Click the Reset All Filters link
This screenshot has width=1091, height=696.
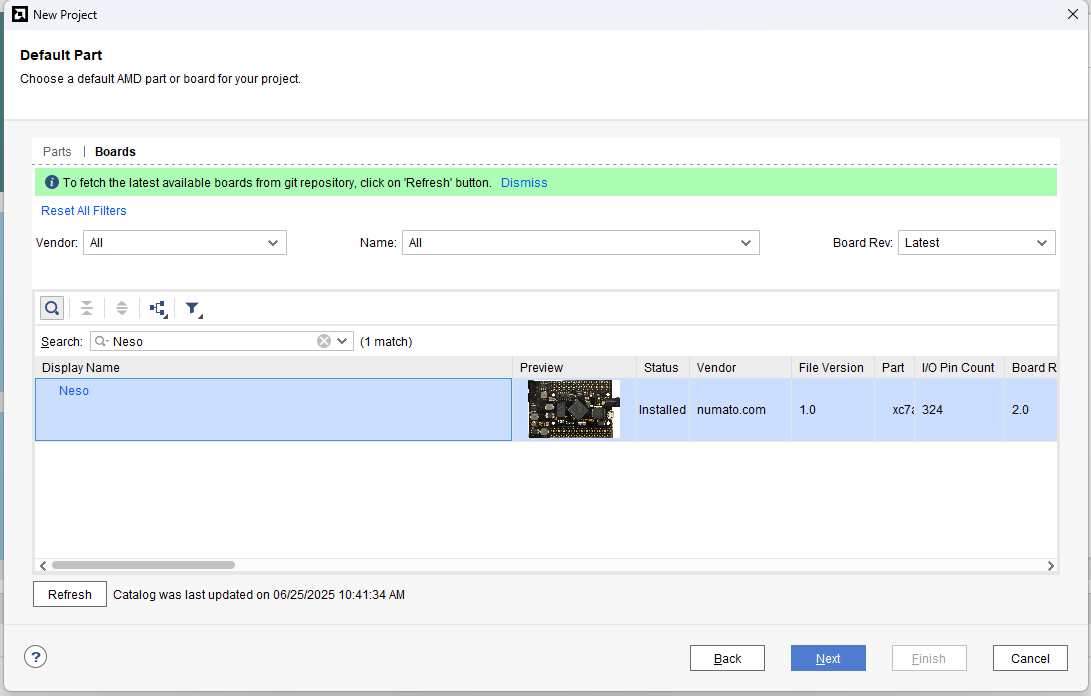pos(84,211)
